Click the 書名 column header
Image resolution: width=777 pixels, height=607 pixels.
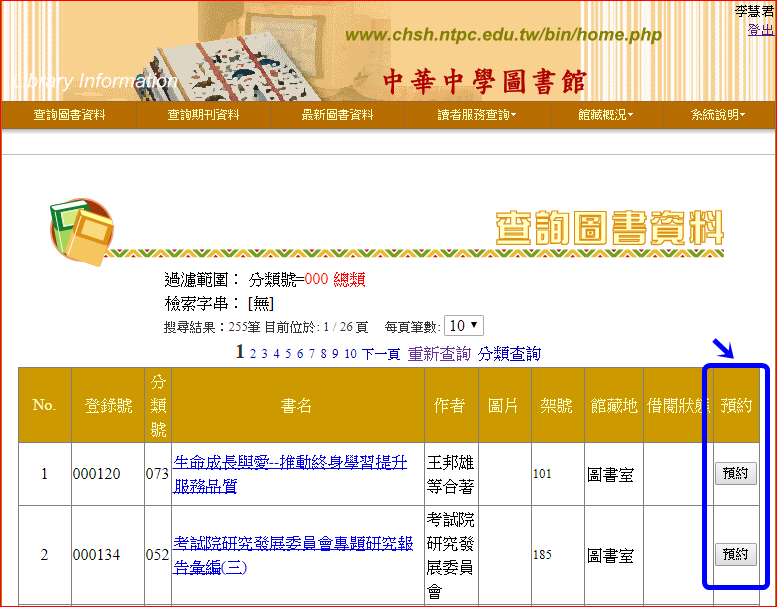pyautogui.click(x=296, y=405)
